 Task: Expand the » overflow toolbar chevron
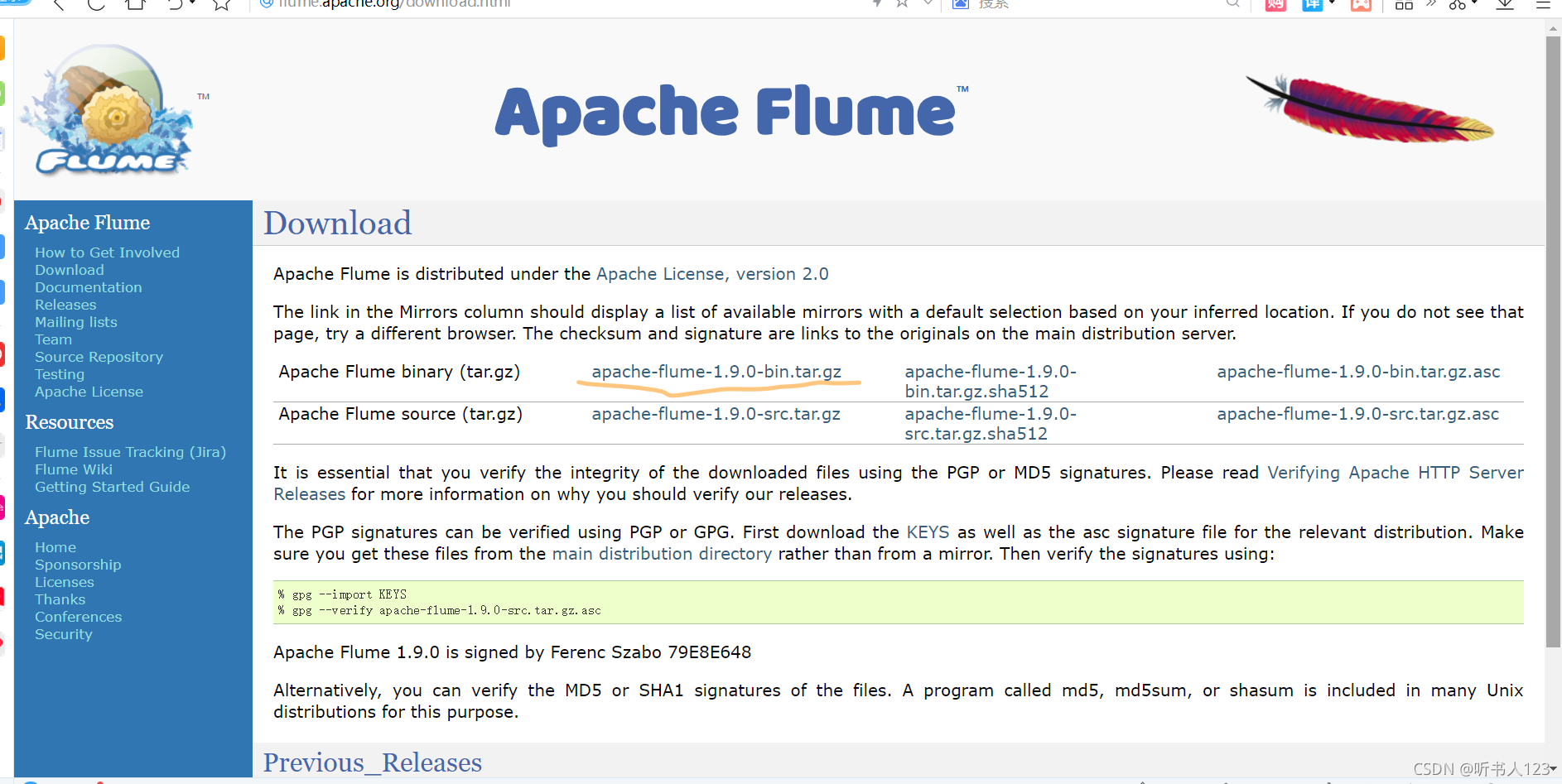click(x=1430, y=6)
